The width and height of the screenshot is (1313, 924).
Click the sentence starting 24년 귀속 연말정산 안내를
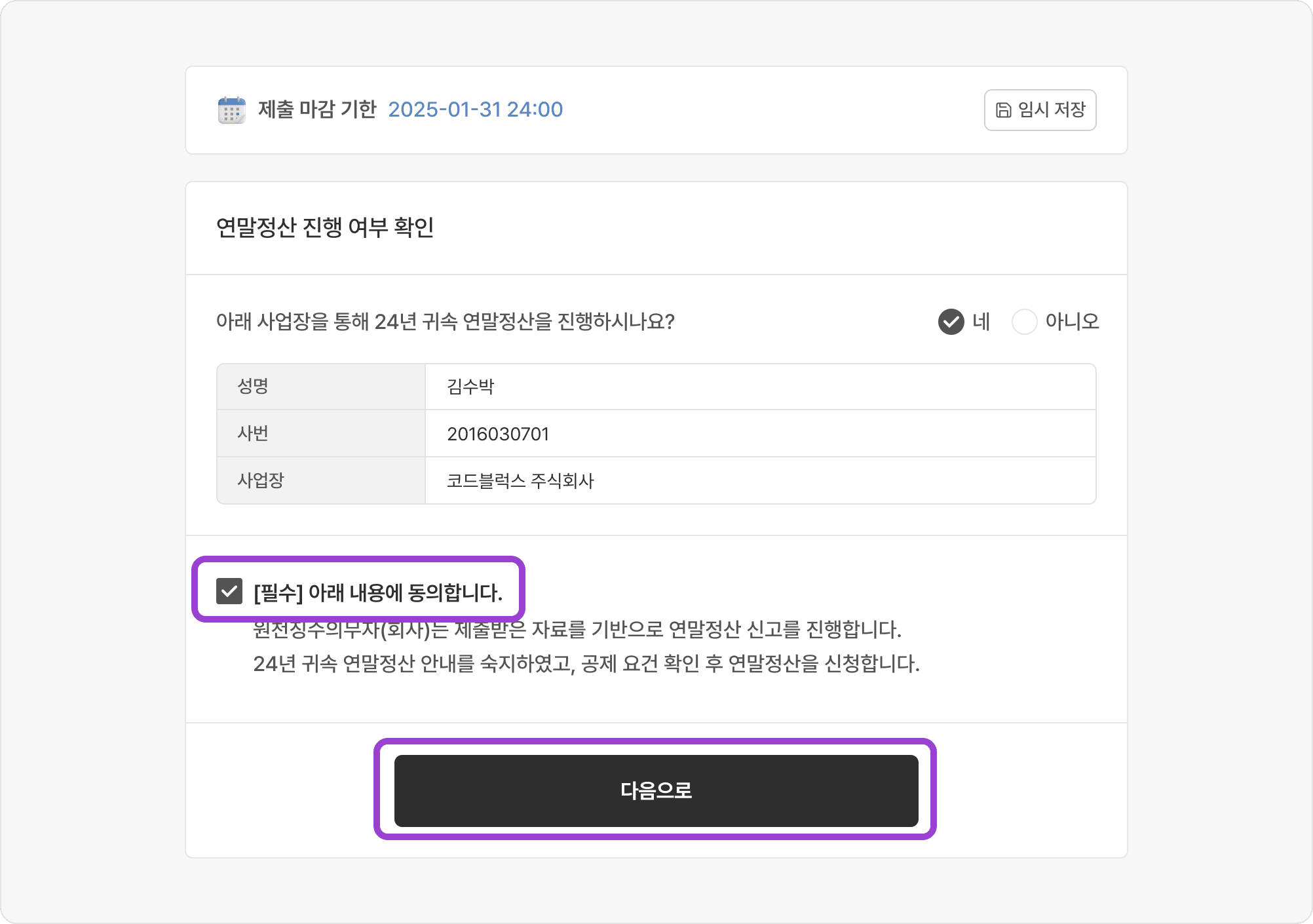coord(586,664)
